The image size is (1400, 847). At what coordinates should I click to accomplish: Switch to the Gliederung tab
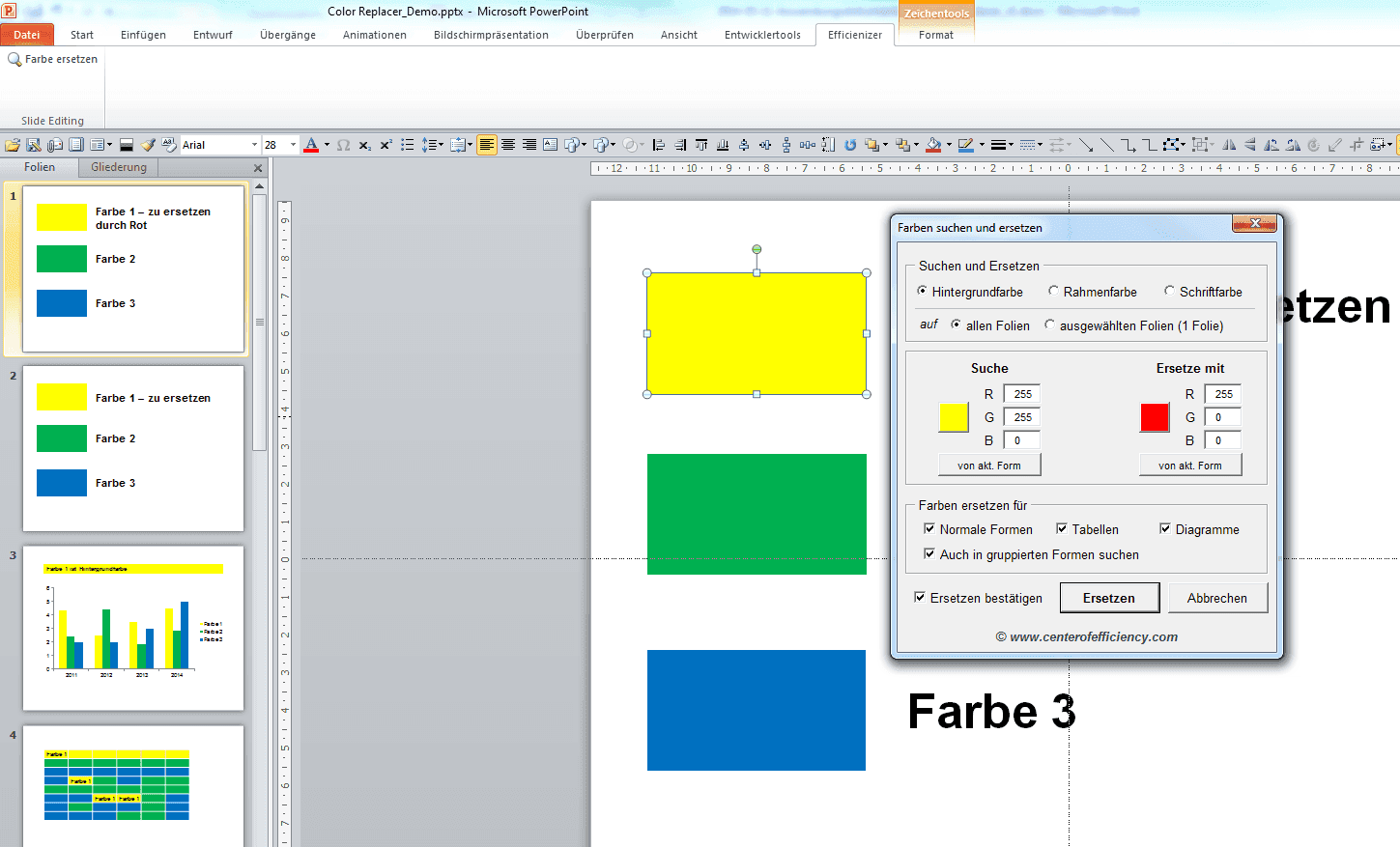pos(117,167)
